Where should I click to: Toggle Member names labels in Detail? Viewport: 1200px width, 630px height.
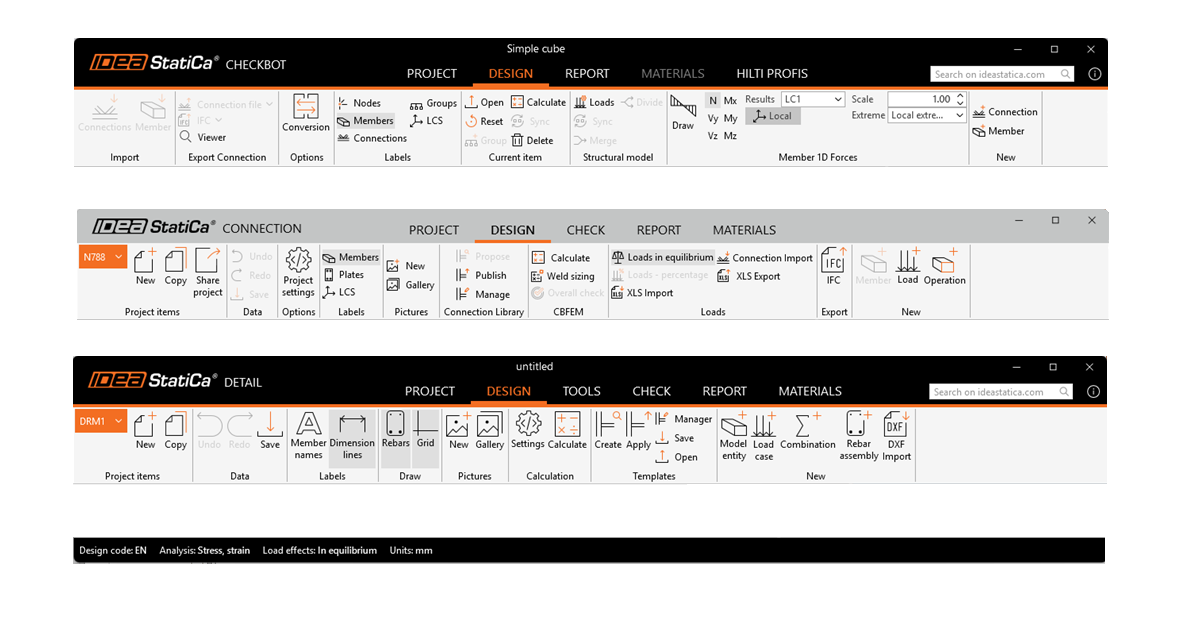click(308, 437)
